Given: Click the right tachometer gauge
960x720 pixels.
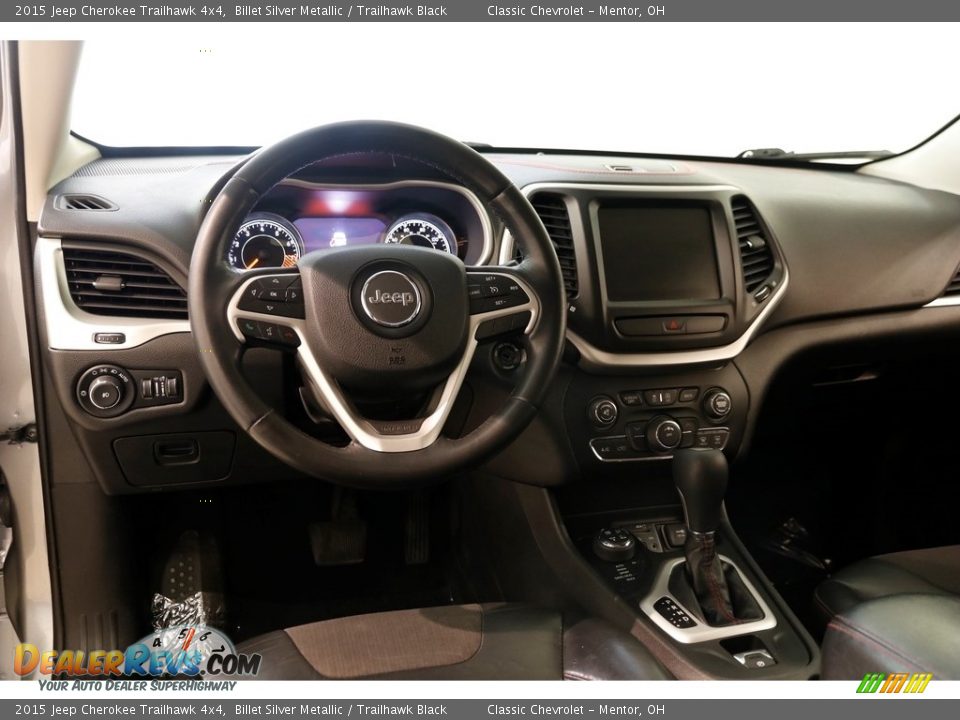Looking at the screenshot, I should coord(419,235).
